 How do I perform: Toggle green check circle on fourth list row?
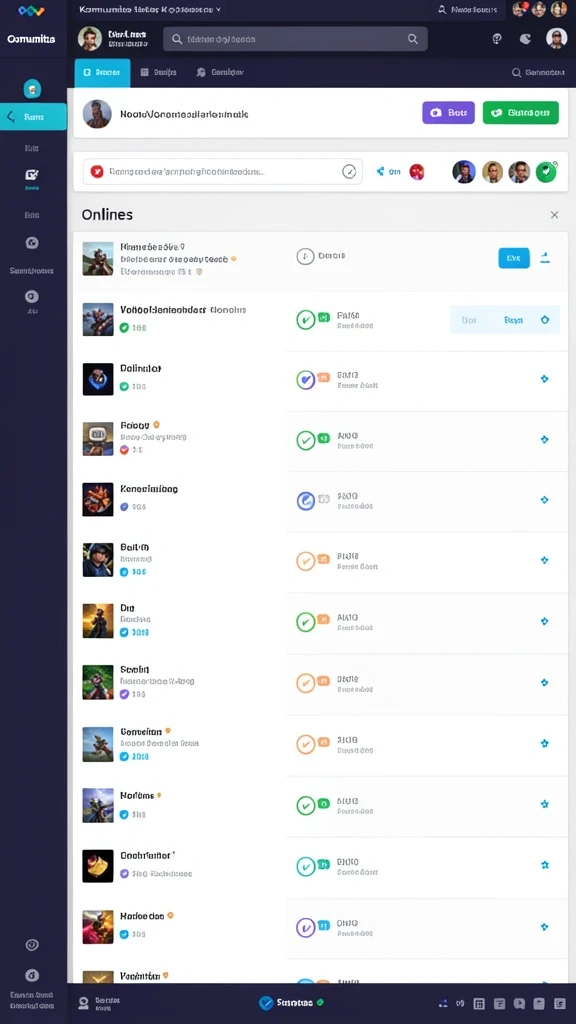305,440
